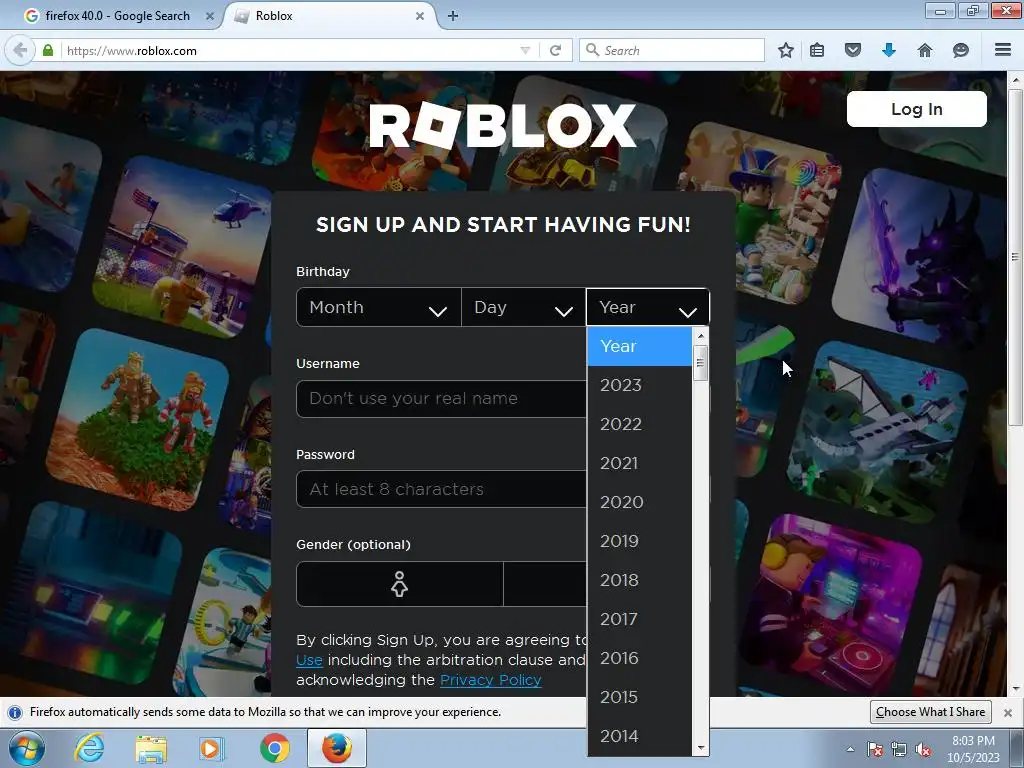Image resolution: width=1024 pixels, height=768 pixels.
Task: Select the female gender icon button
Action: (400, 584)
